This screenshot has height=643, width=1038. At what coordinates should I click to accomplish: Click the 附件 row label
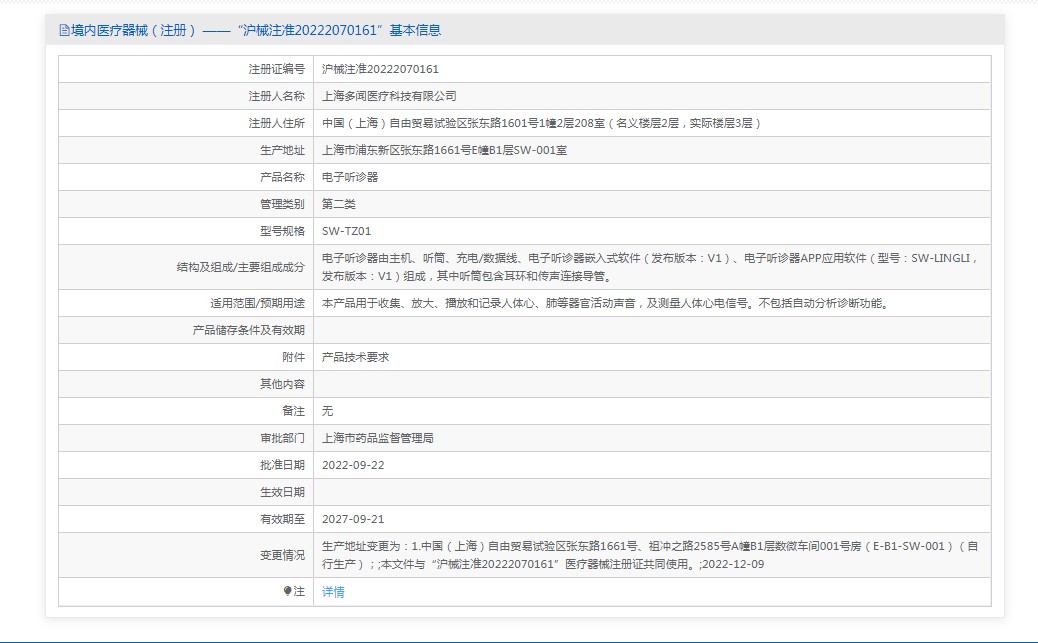(293, 357)
